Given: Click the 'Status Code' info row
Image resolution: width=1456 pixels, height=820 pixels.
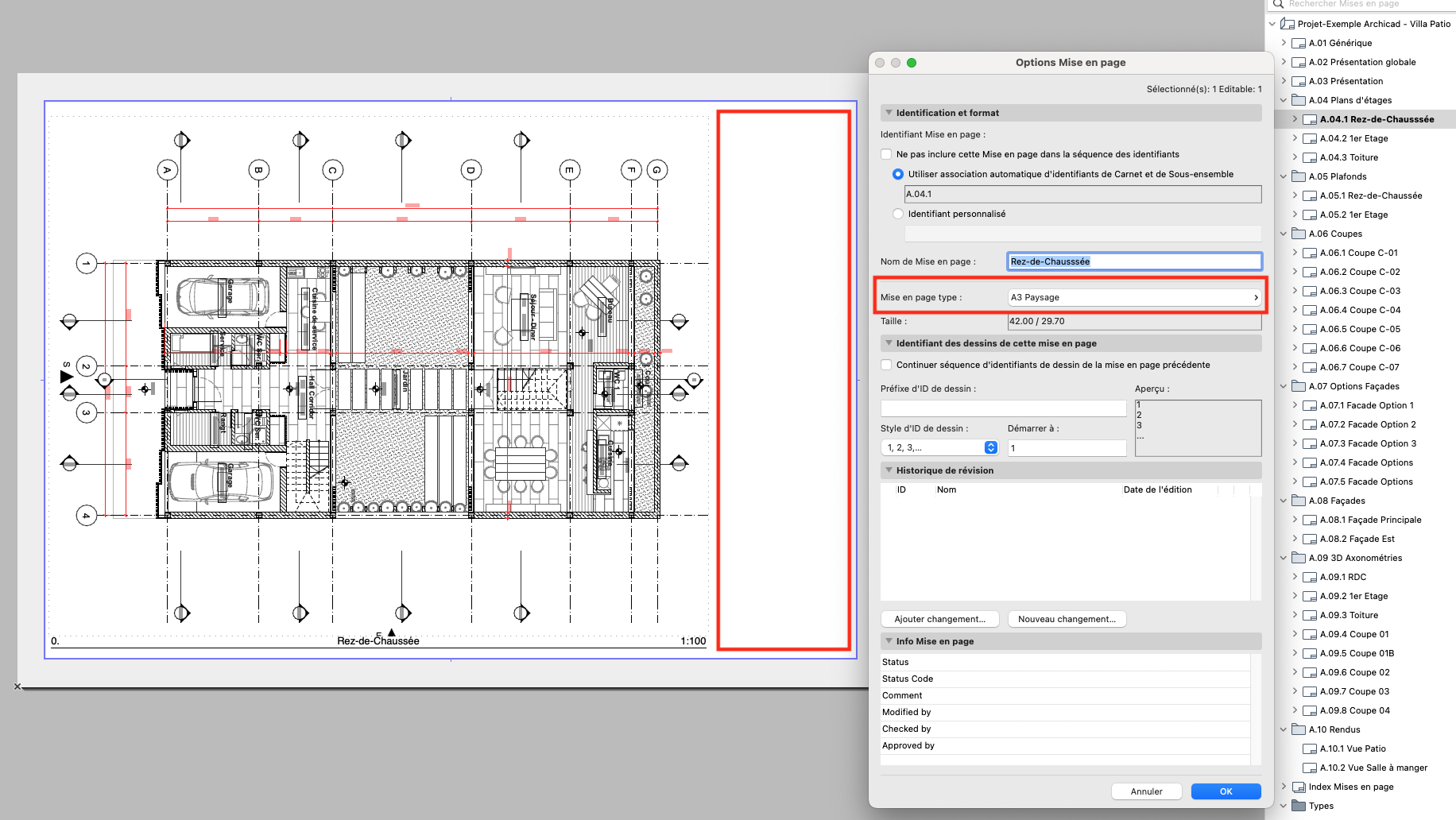Looking at the screenshot, I should tap(1065, 679).
